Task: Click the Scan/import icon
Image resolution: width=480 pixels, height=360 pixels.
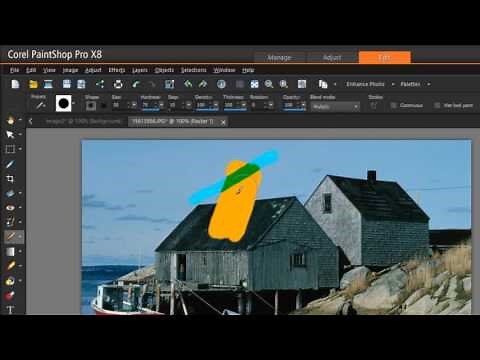Action: coord(48,84)
